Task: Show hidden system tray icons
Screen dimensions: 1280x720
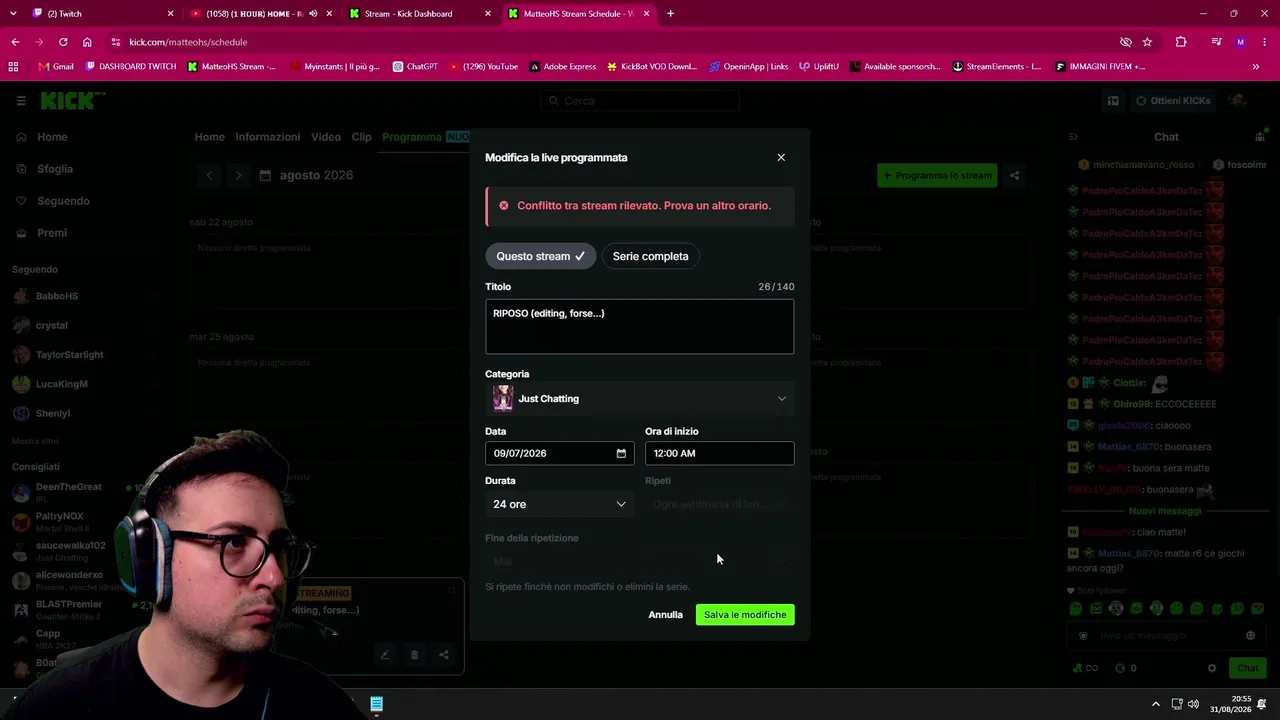Action: pyautogui.click(x=1156, y=704)
